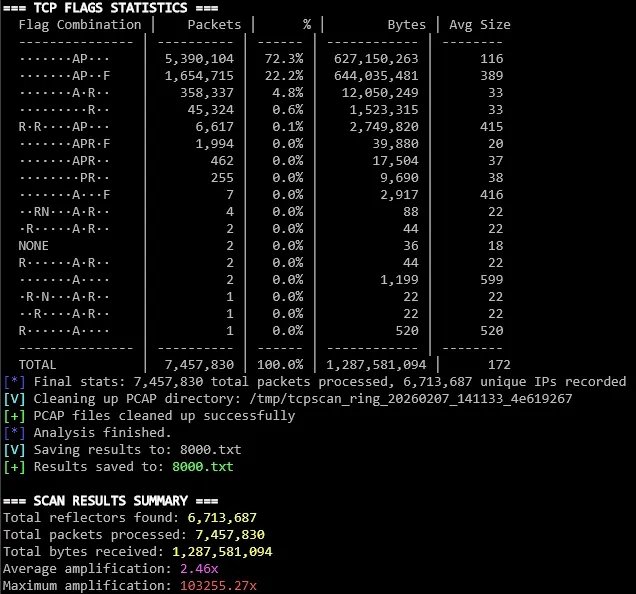This screenshot has height=594, width=636.
Task: Click packets value 1,994
Action: [215, 144]
